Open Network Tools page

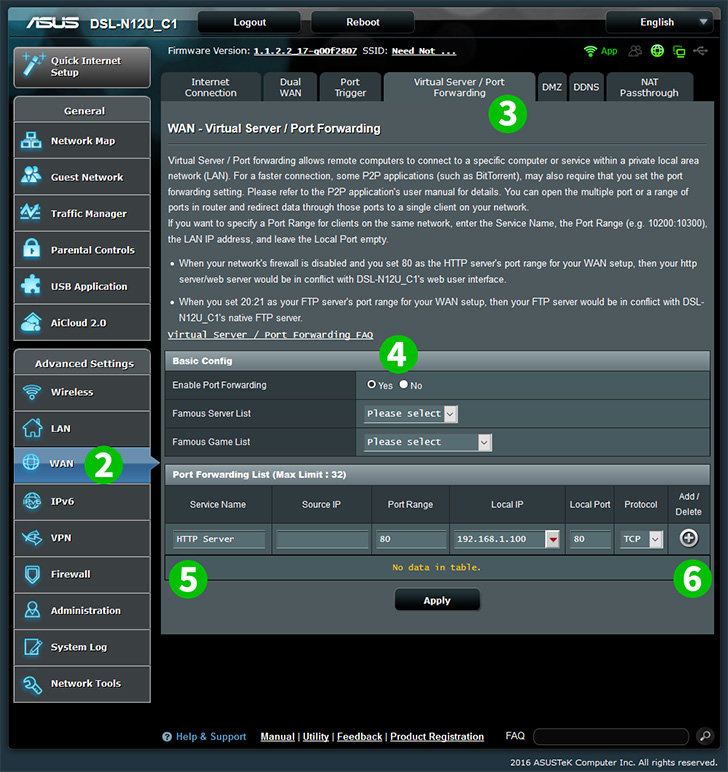coord(82,684)
